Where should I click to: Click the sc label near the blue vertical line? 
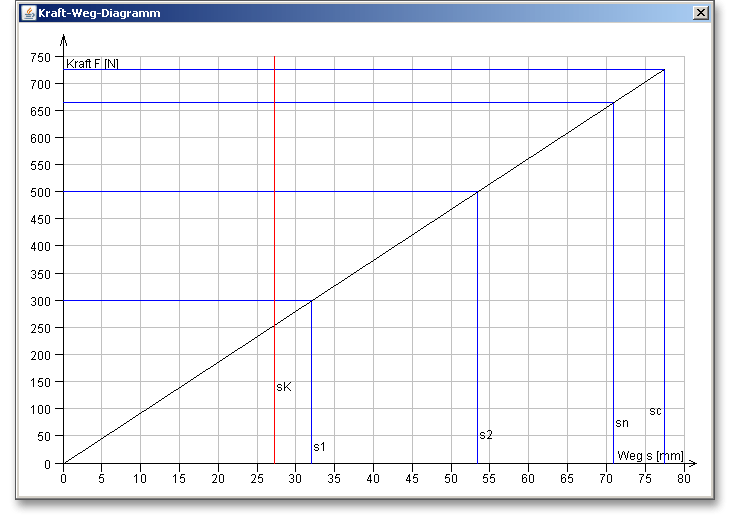[655, 411]
